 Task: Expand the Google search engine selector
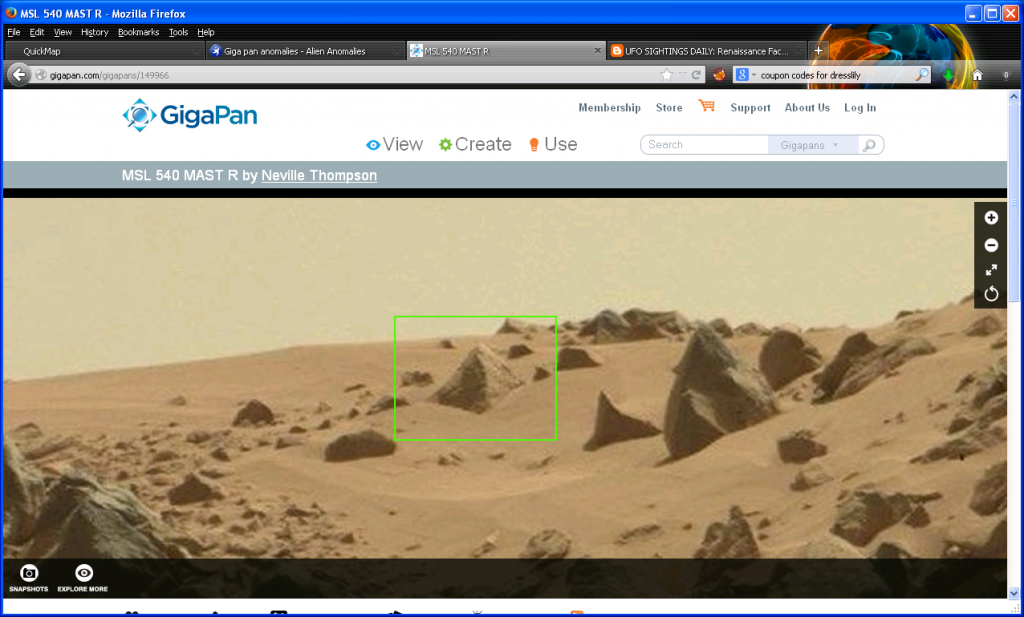pyautogui.click(x=746, y=75)
